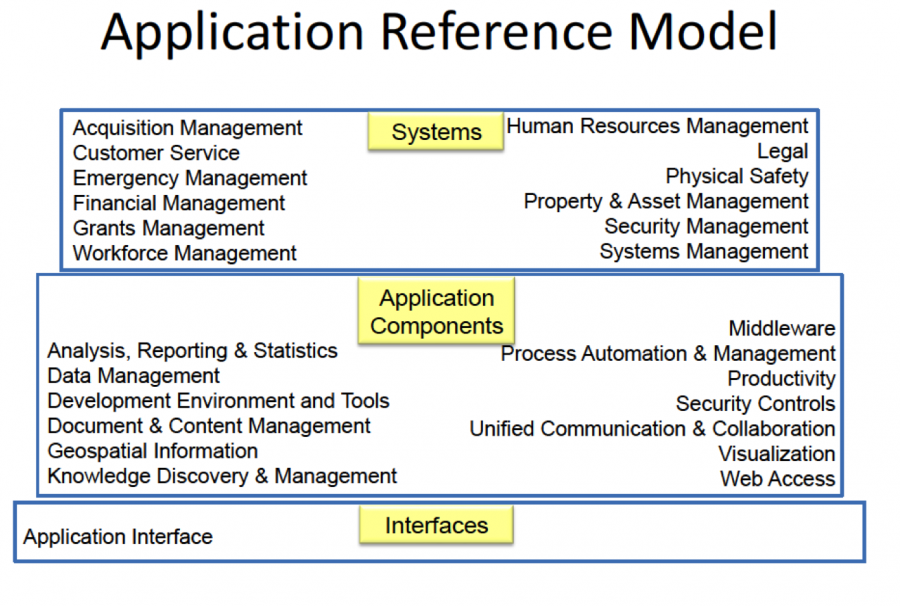
Task: Click Data Management in Application Components
Action: pos(133,376)
